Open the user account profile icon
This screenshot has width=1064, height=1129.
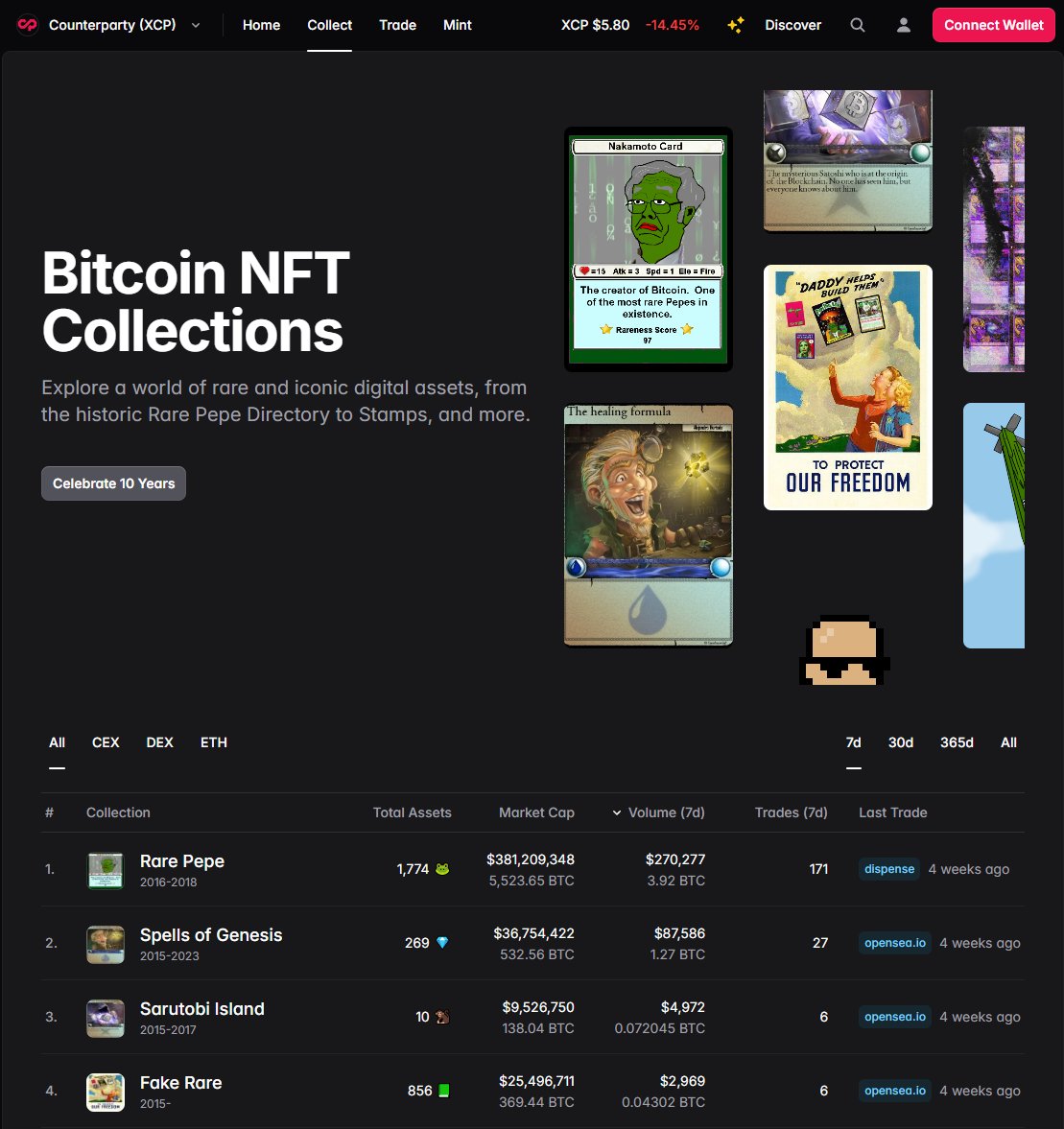(904, 25)
